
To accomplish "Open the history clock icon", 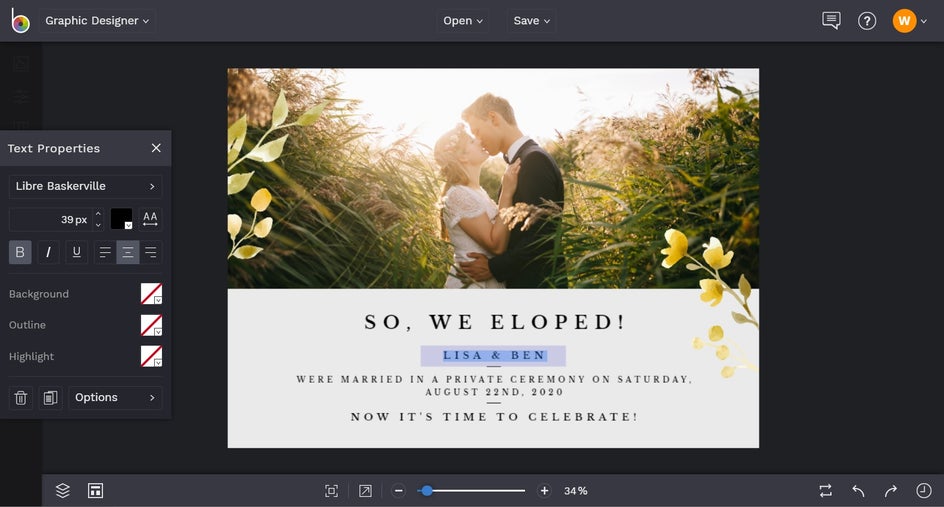I will pos(924,491).
